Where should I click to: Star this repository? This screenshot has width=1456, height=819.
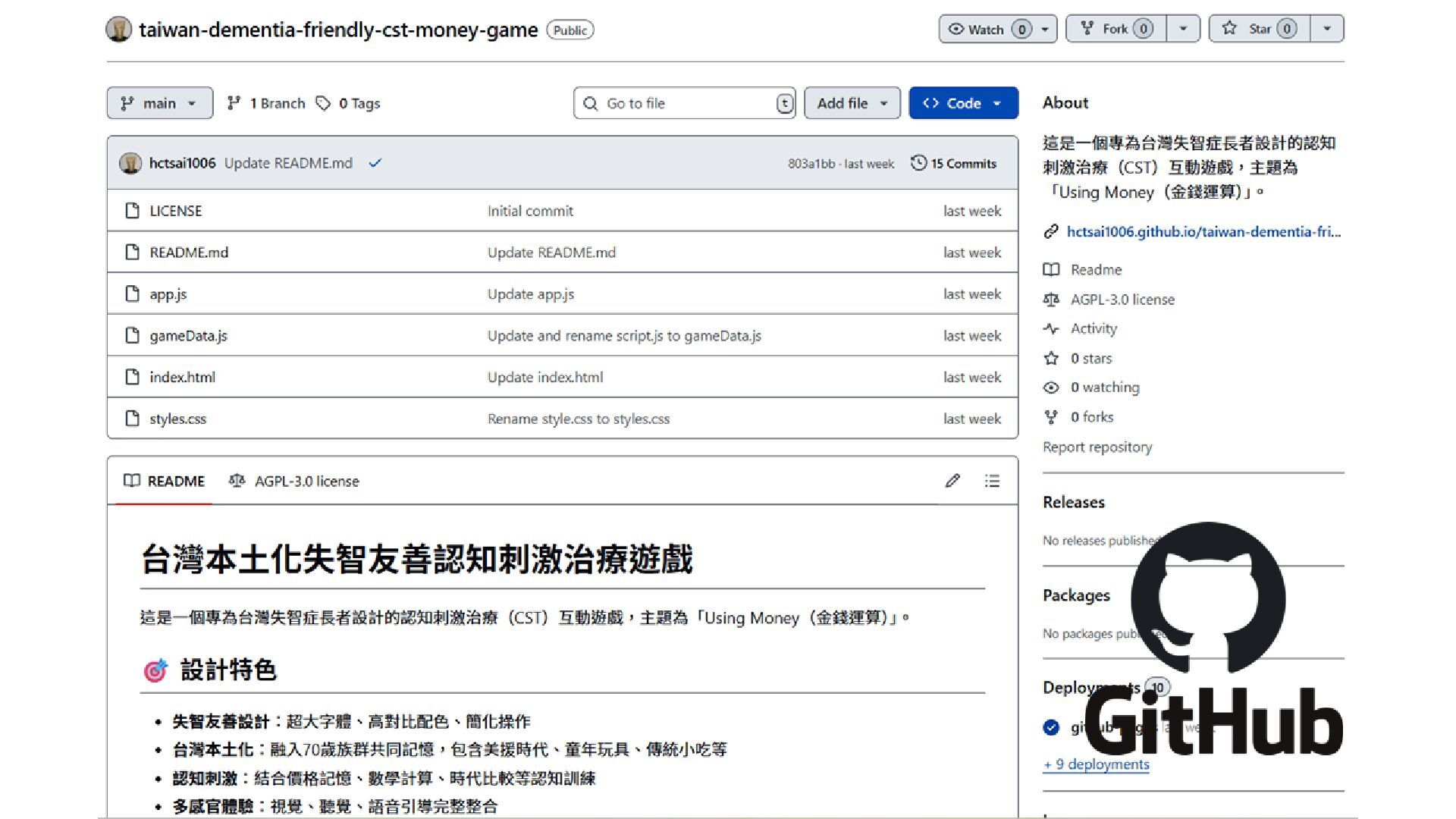point(1260,29)
